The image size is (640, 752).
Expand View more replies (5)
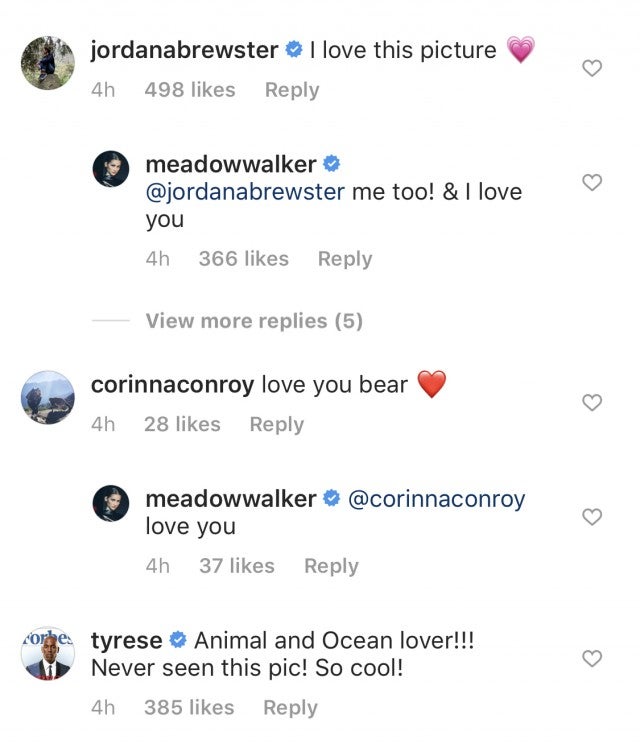(254, 321)
